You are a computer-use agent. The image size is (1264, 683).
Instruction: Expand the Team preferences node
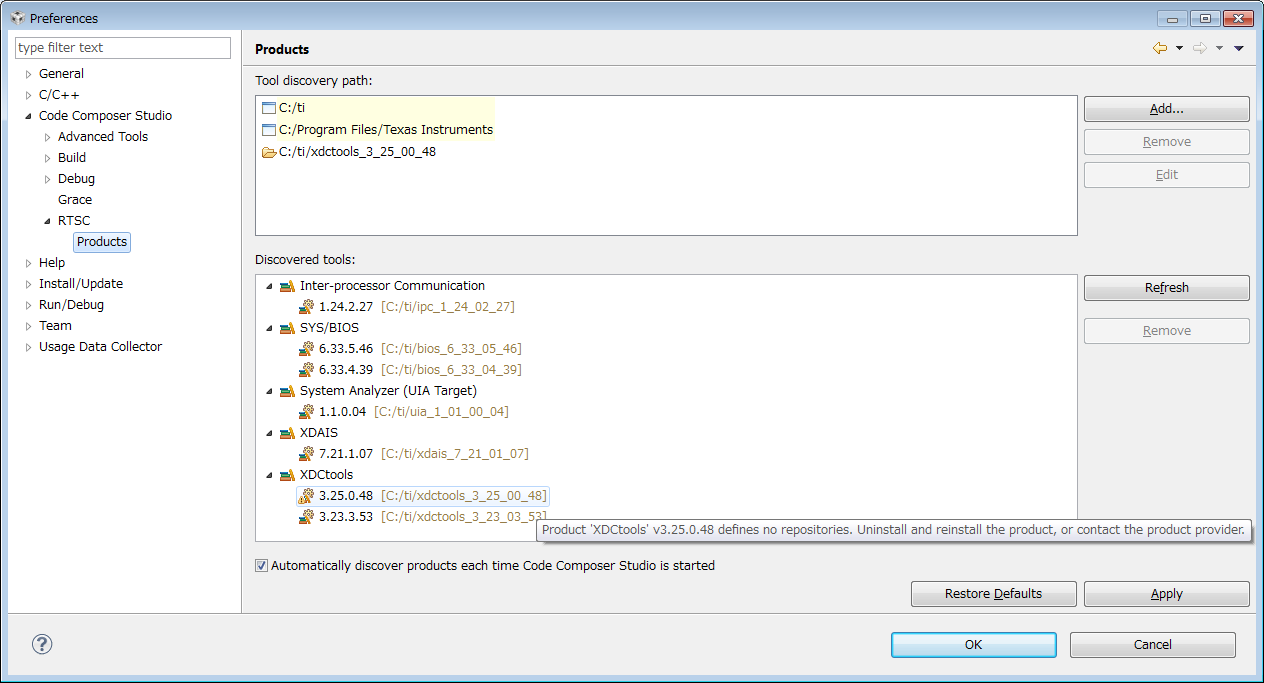(29, 326)
